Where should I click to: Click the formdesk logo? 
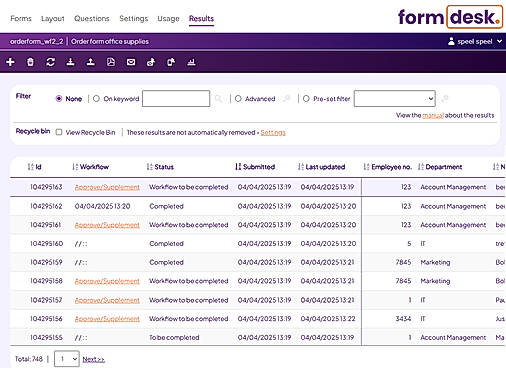450,17
